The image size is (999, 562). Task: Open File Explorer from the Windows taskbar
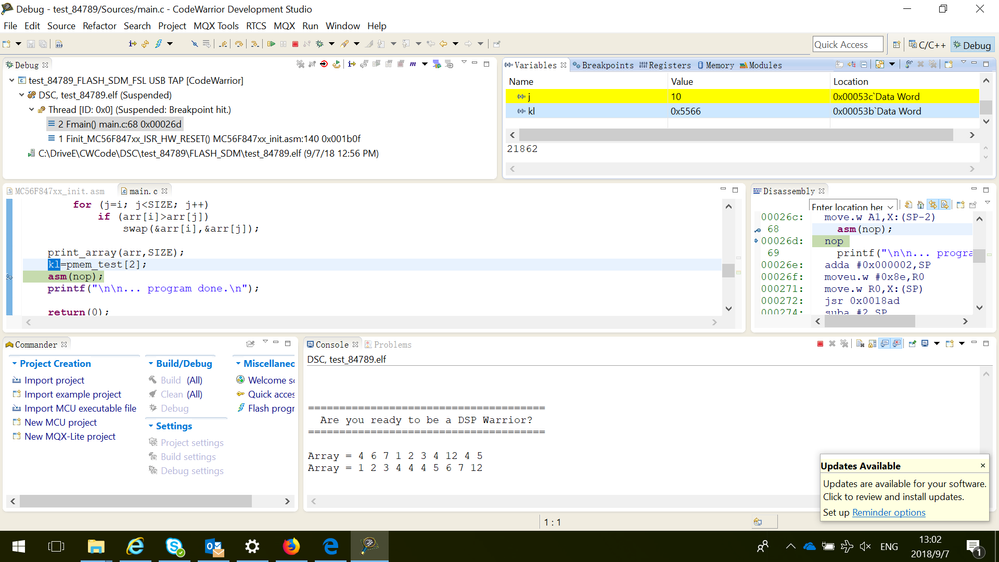point(96,546)
